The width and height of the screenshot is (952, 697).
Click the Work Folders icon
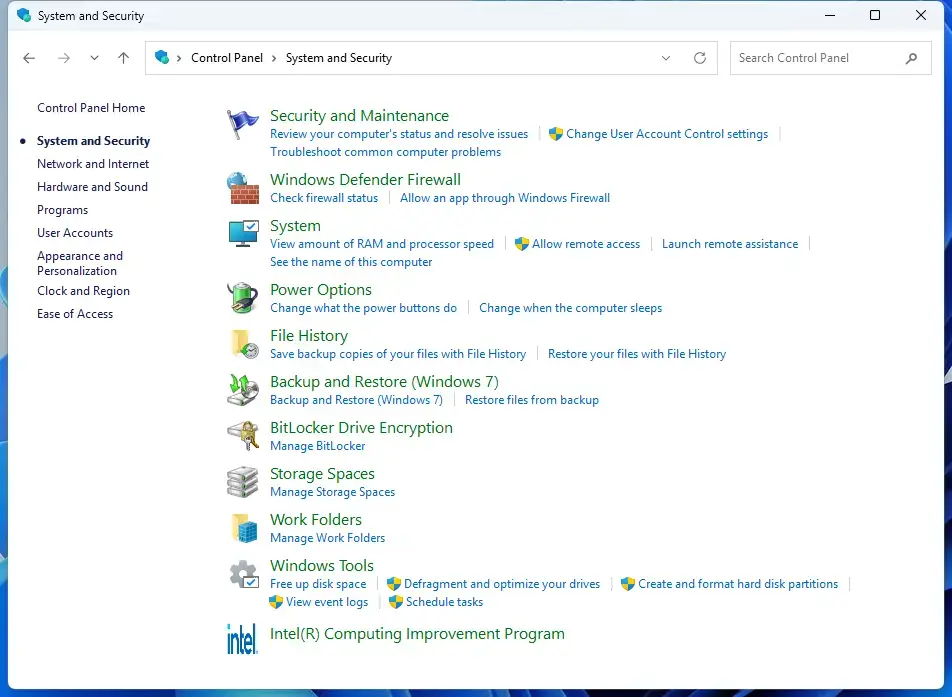(x=245, y=528)
